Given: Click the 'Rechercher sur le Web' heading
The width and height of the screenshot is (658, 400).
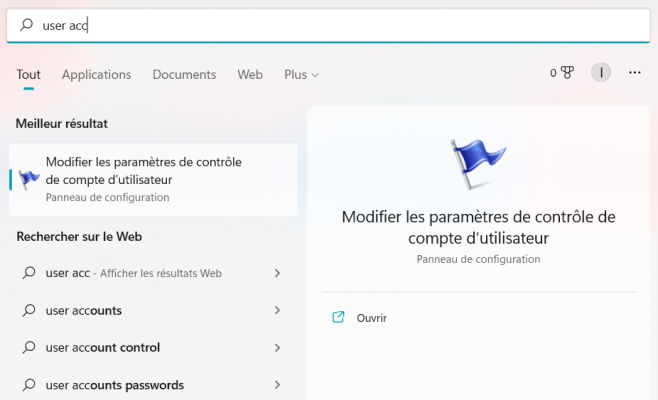Looking at the screenshot, I should 79,236.
